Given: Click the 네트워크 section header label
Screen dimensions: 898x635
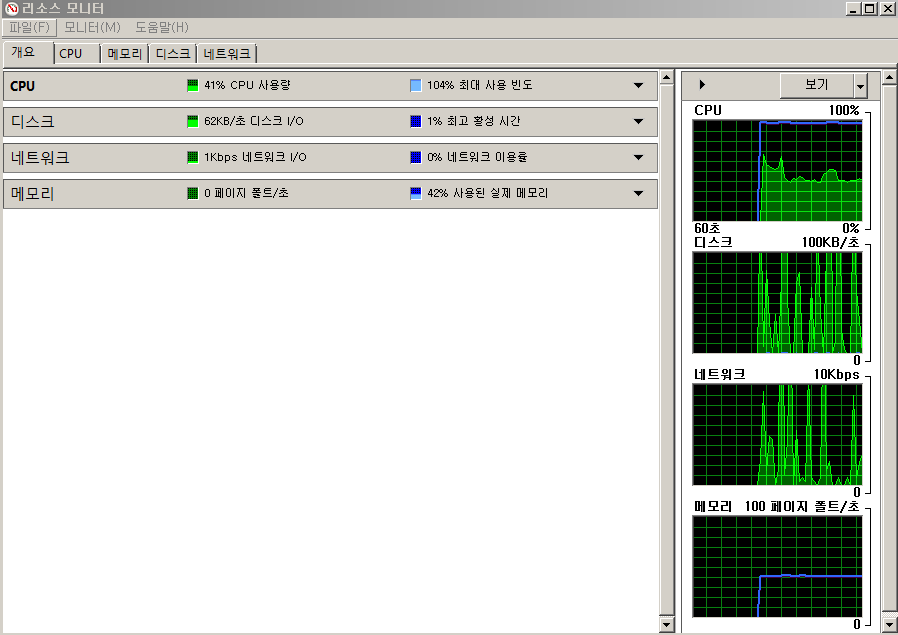Looking at the screenshot, I should tap(40, 157).
